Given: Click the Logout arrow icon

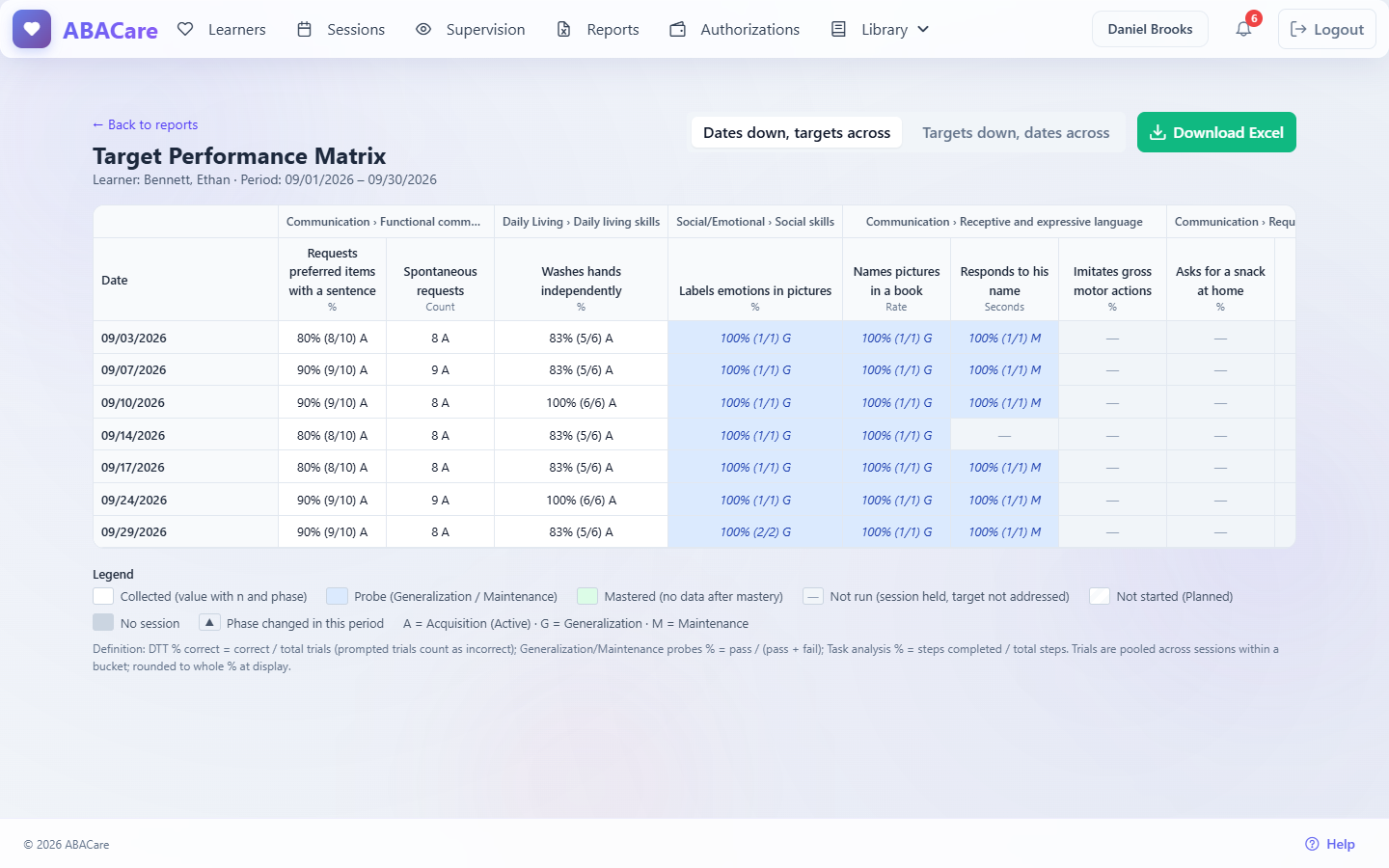Looking at the screenshot, I should 1298,29.
